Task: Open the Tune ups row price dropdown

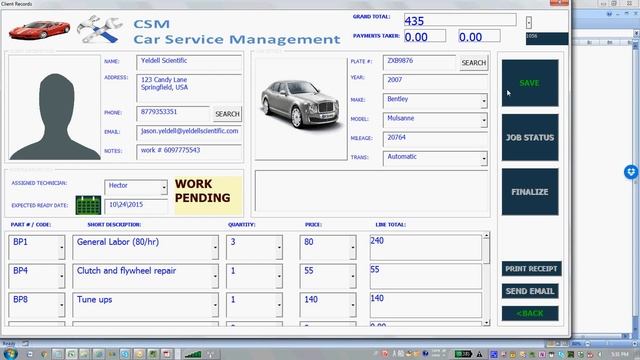Action: [353, 305]
